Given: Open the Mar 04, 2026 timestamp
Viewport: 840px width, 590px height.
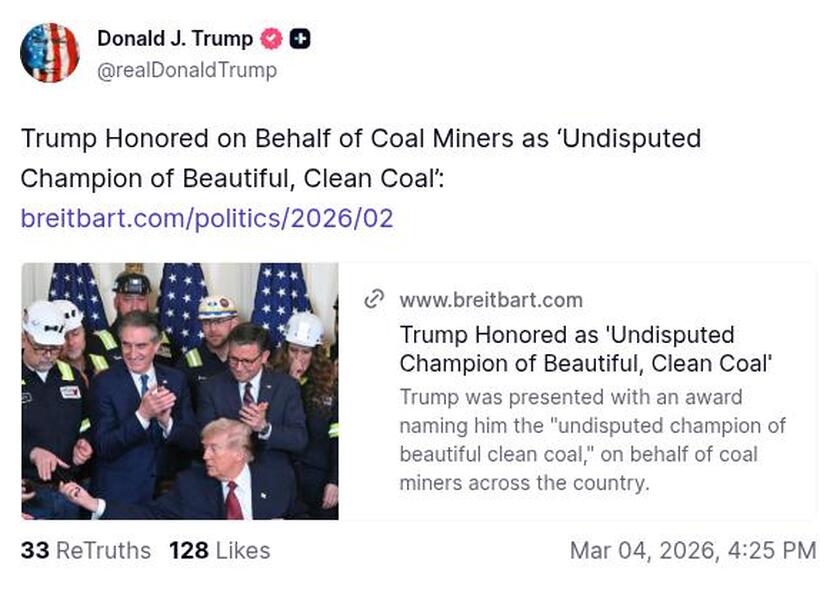Looking at the screenshot, I should pyautogui.click(x=692, y=551).
